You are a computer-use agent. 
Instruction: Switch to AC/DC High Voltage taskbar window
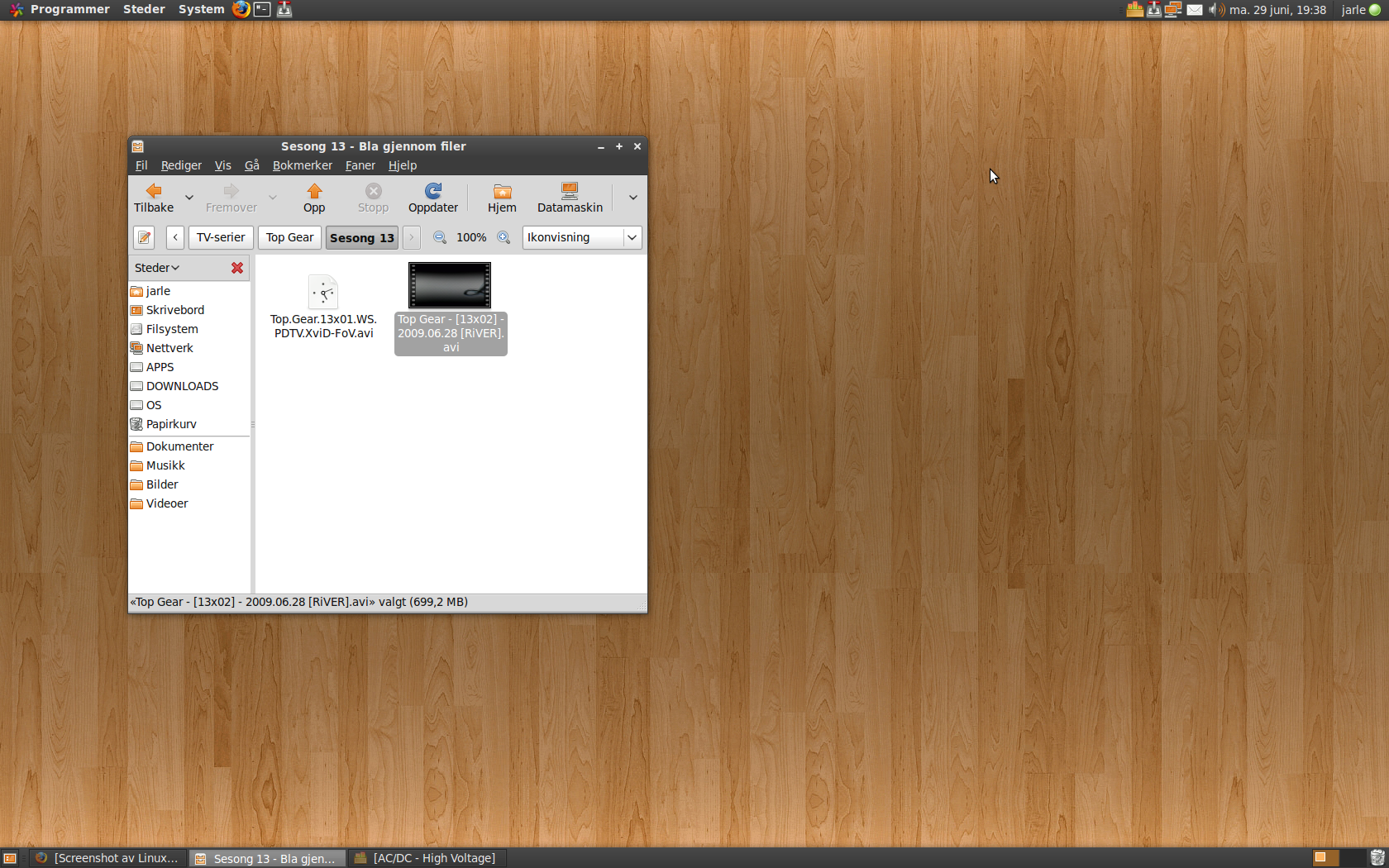pyautogui.click(x=428, y=858)
